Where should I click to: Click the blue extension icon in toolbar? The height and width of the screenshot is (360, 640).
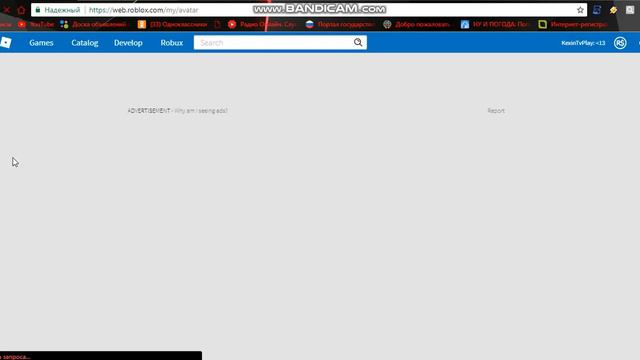597,10
